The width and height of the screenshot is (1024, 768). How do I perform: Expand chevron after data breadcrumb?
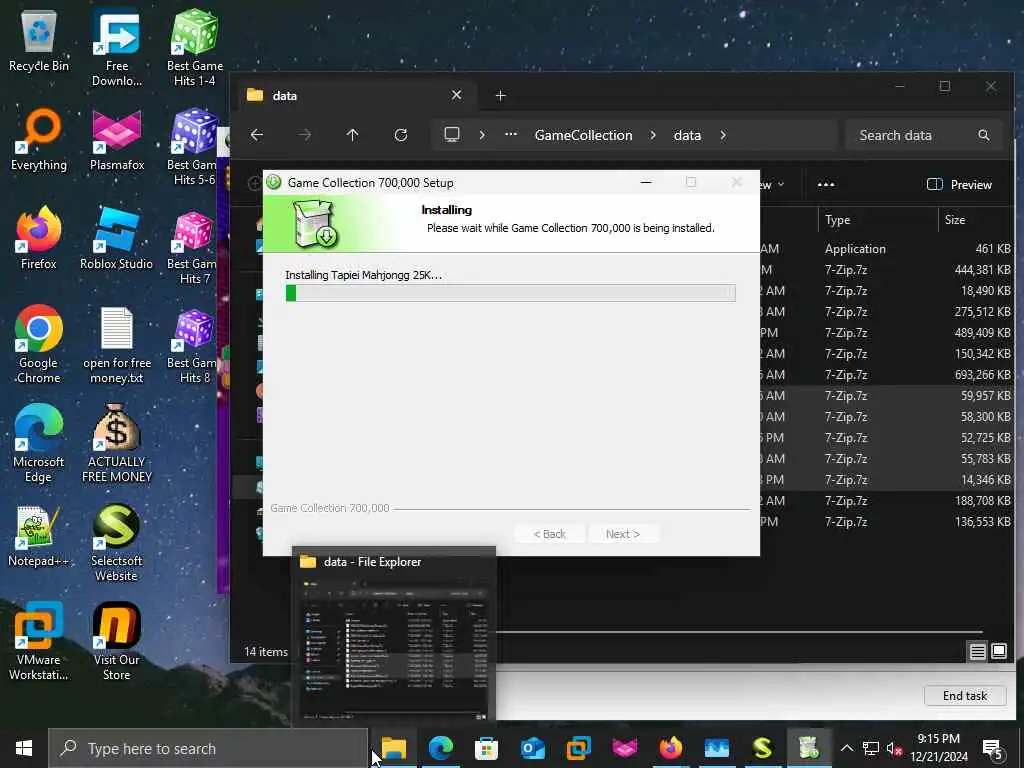723,135
